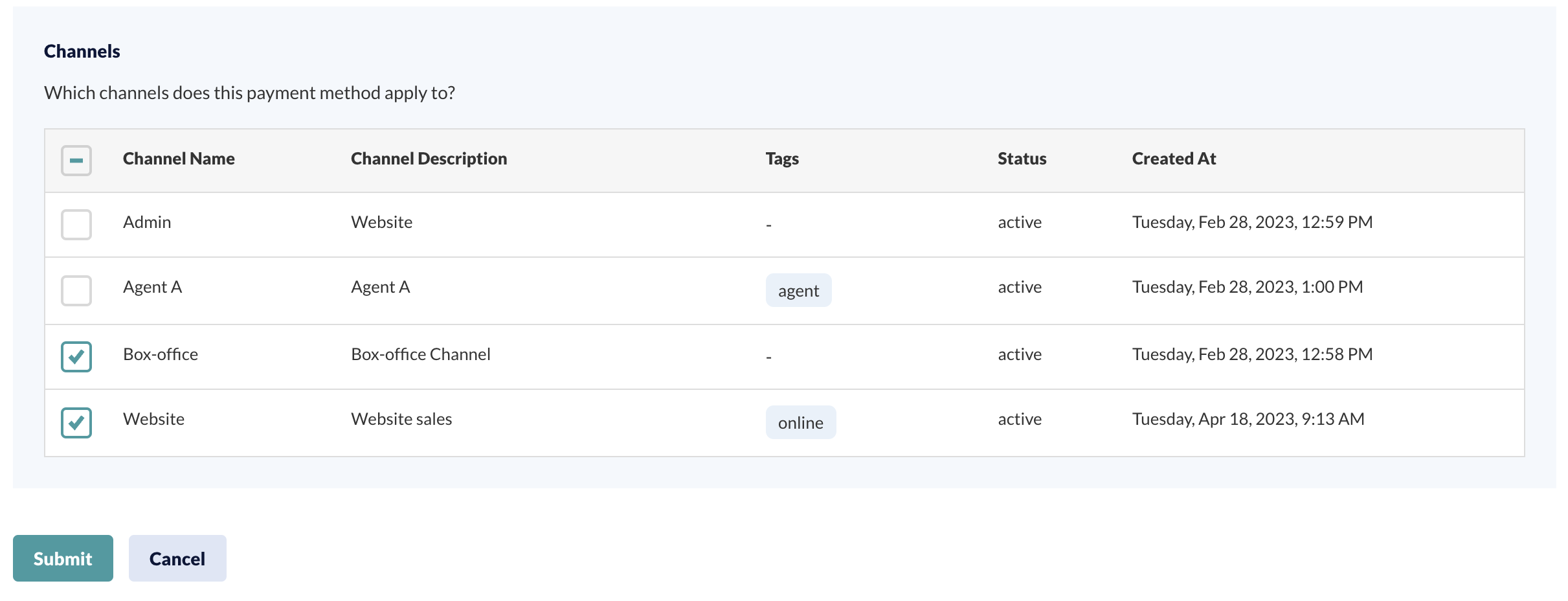
Task: Toggle the select-all channels header checkbox
Action: (x=76, y=160)
